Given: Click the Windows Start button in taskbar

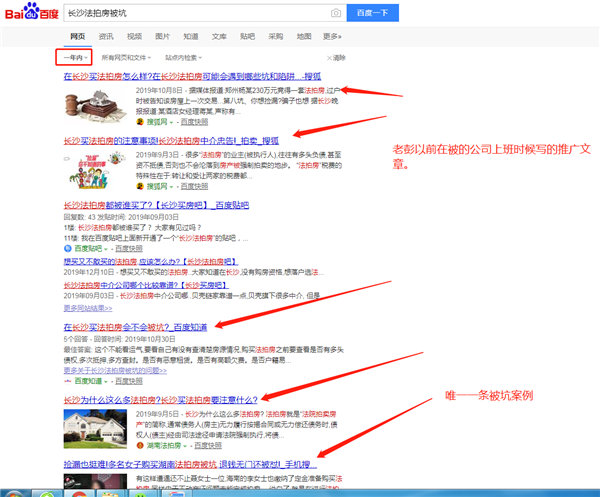Looking at the screenshot, I should point(14,490).
